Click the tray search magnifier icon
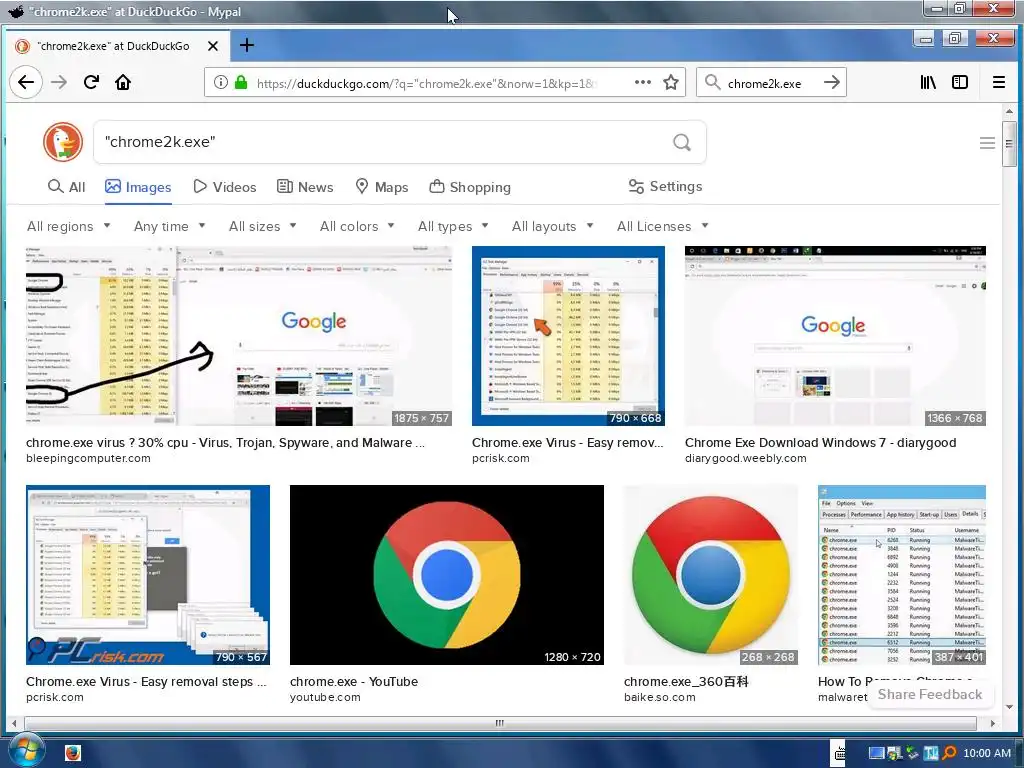This screenshot has height=768, width=1024. pos(949,753)
